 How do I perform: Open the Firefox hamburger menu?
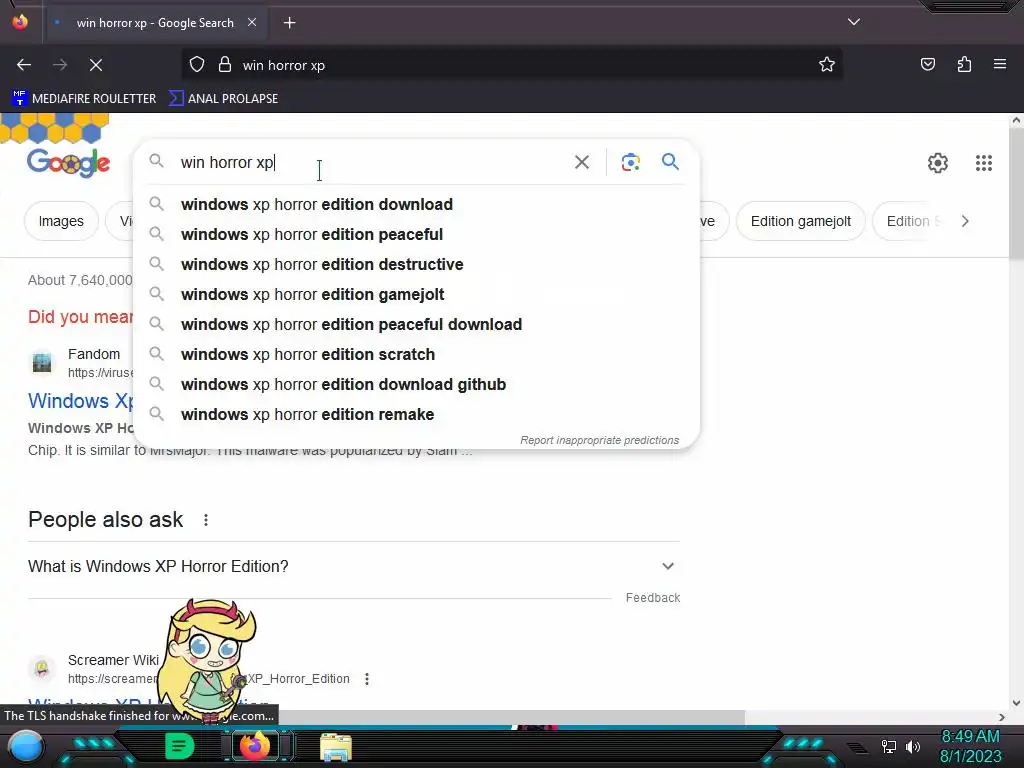click(1000, 65)
